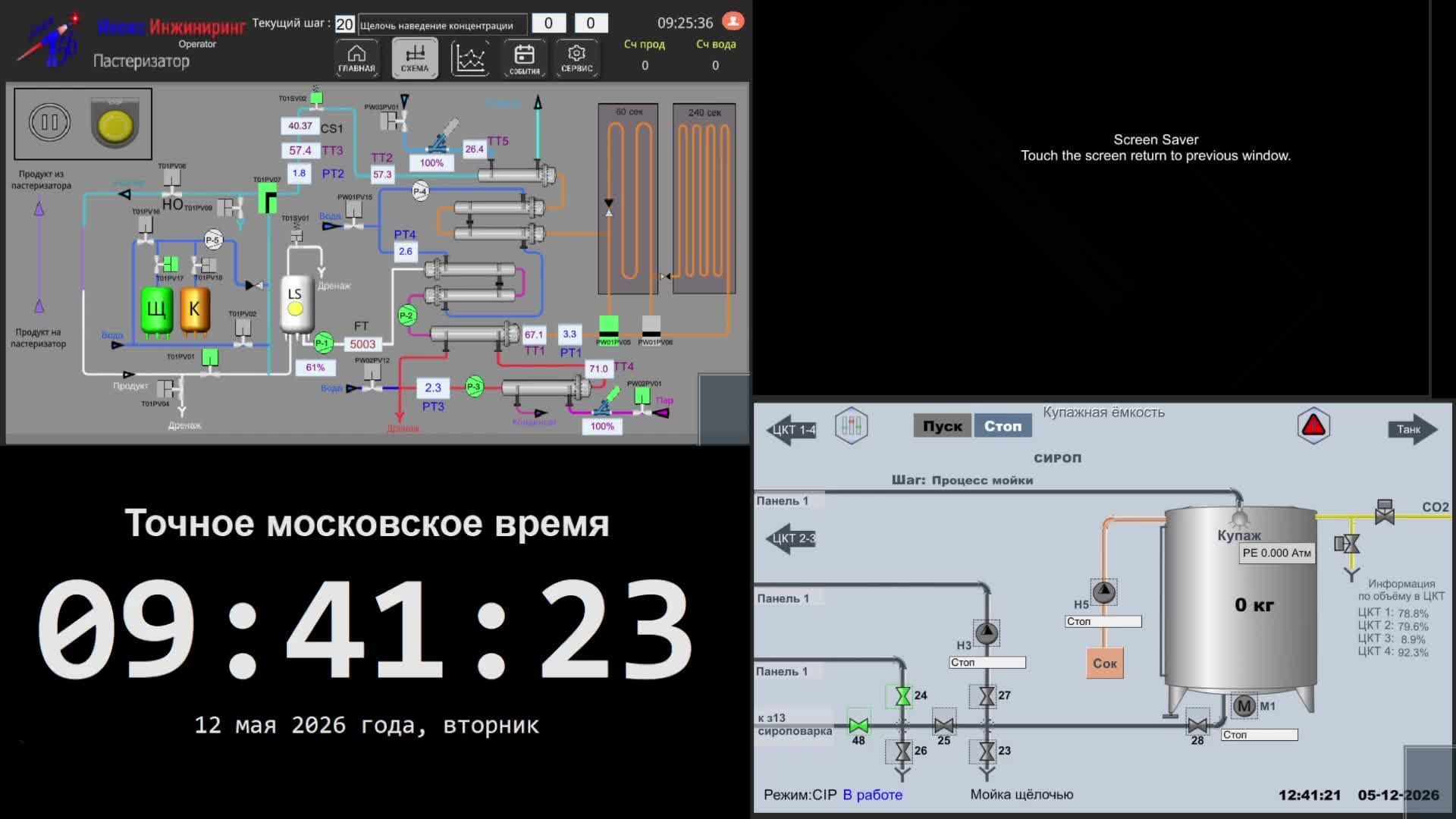Push the yellow round button
Viewport: 1456px width, 819px height.
tap(115, 124)
